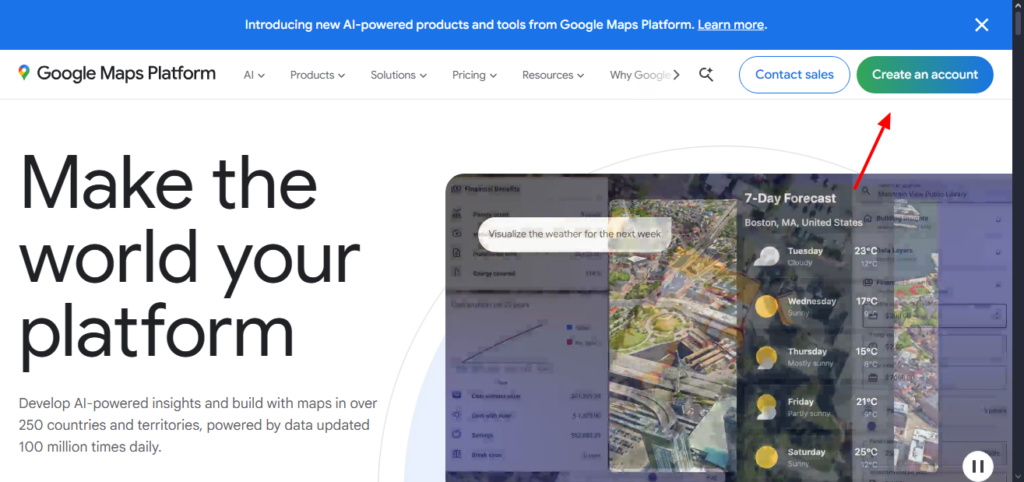This screenshot has height=482, width=1024.
Task: Click the sun icon next to Saturday
Action: (x=768, y=456)
